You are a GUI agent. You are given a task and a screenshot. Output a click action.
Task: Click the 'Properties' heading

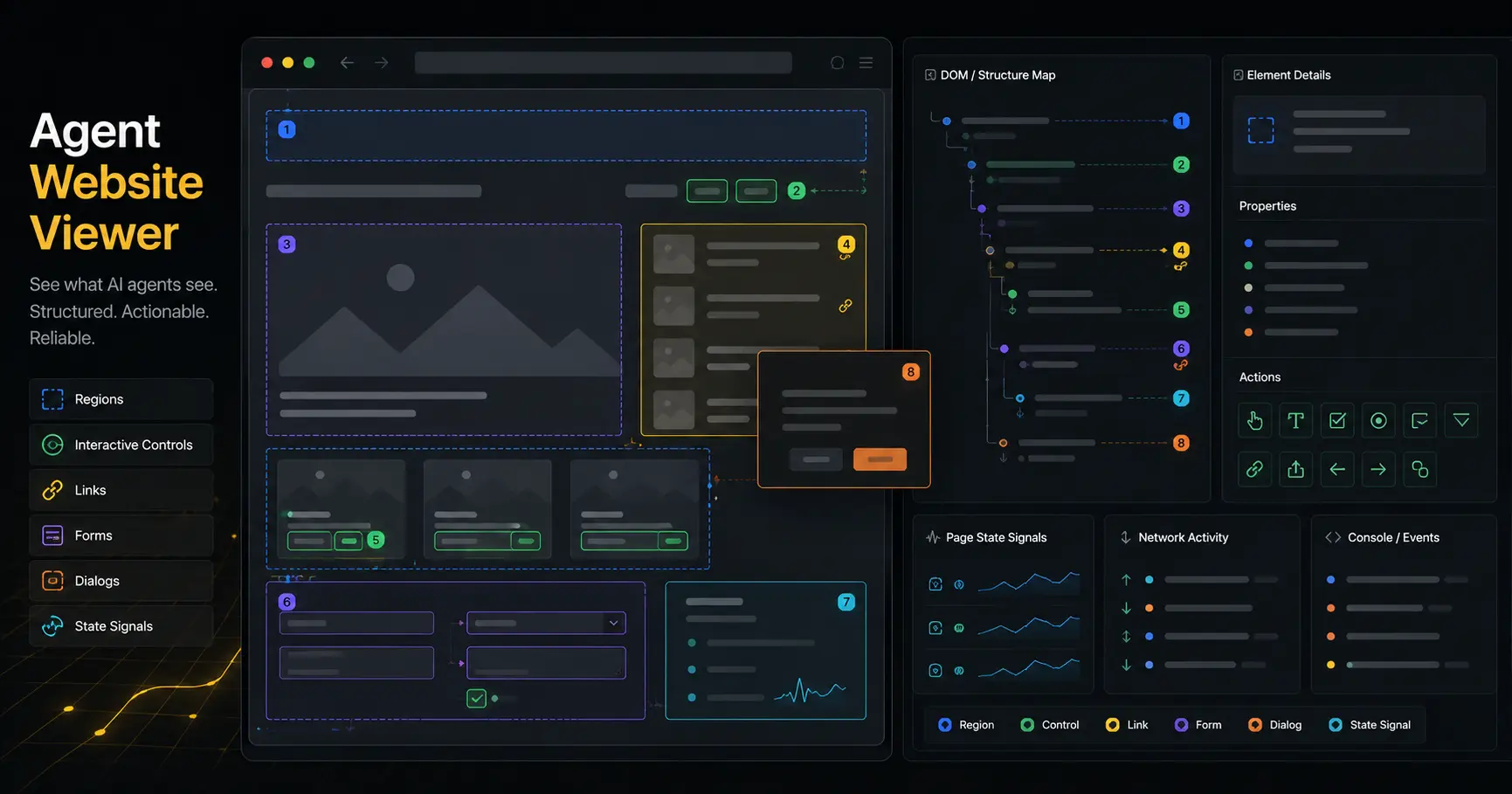click(x=1267, y=206)
